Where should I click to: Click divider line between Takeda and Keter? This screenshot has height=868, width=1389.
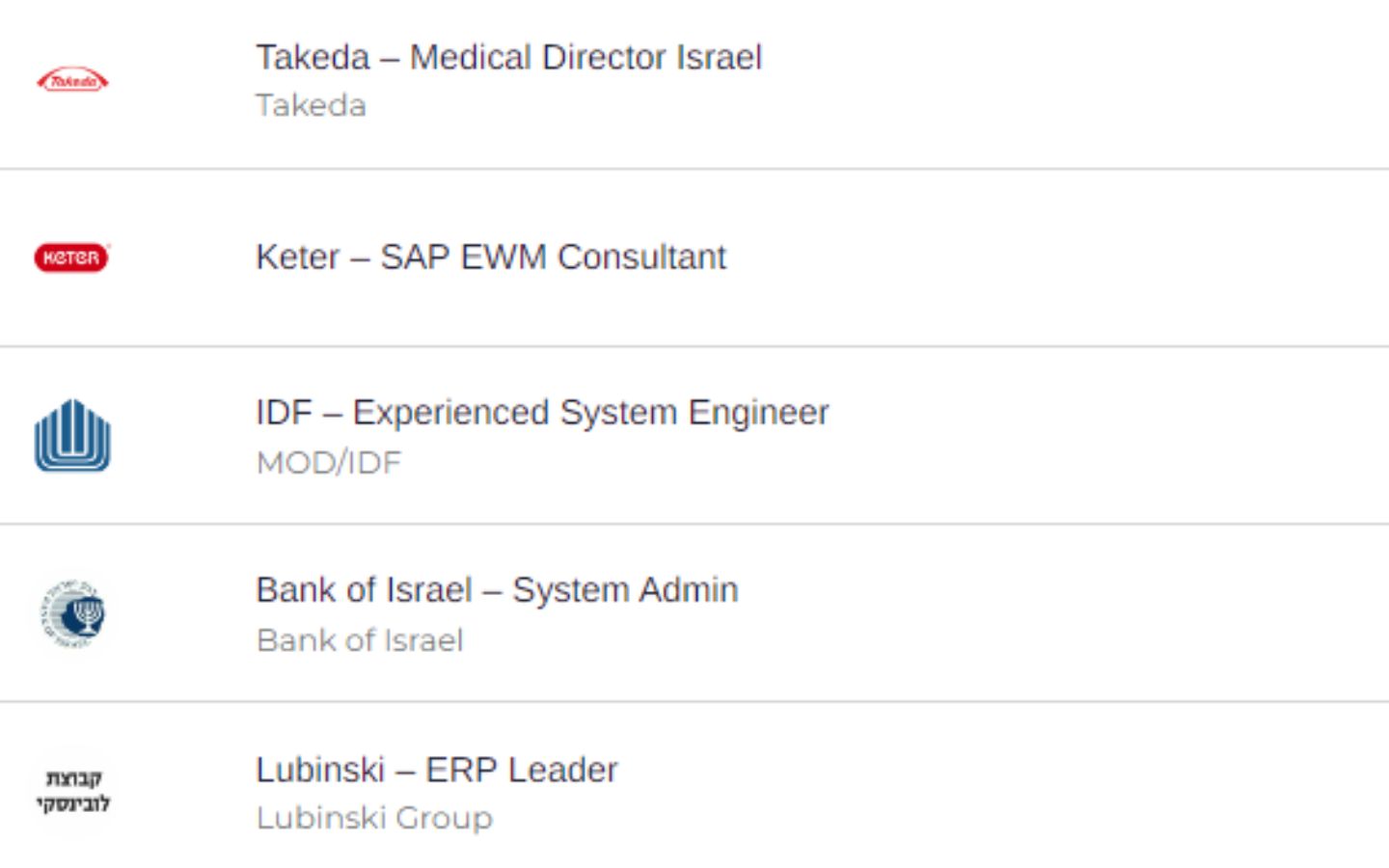tap(694, 169)
